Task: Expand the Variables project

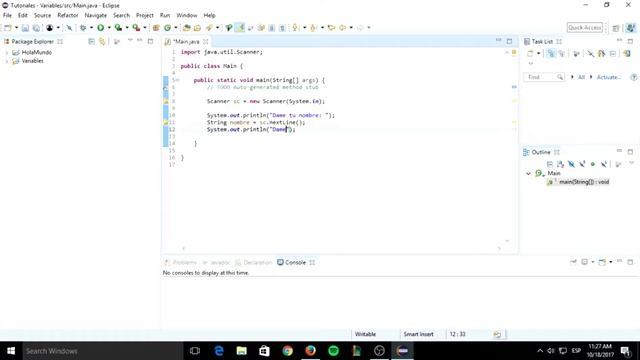Action: [7, 61]
